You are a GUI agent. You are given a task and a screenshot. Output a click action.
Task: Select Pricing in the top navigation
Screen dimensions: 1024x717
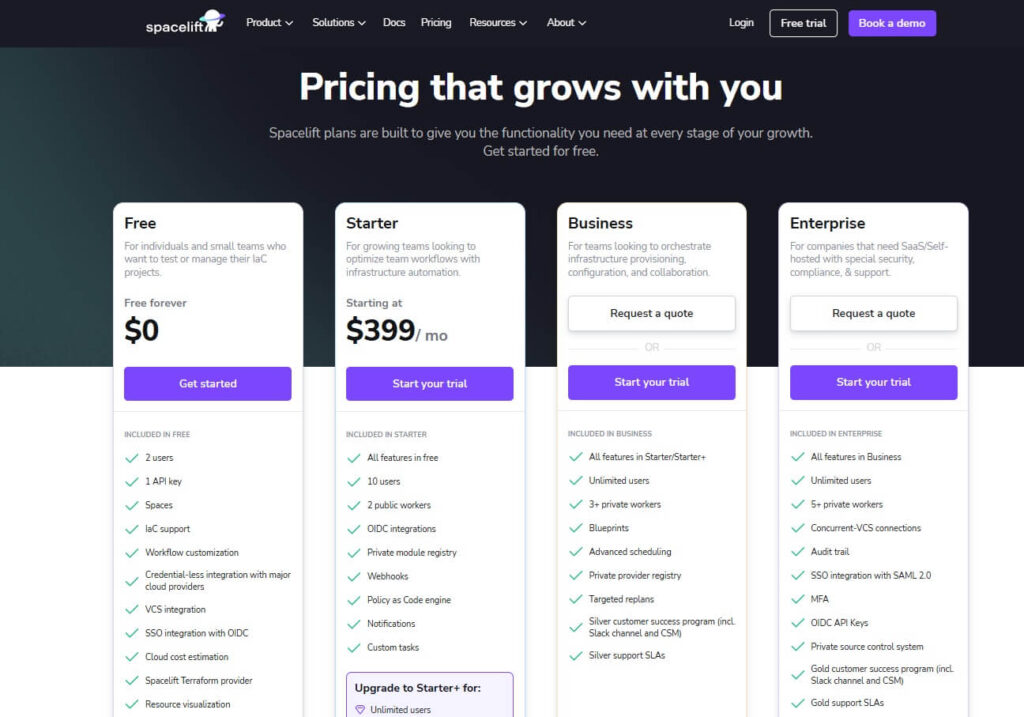(x=436, y=22)
